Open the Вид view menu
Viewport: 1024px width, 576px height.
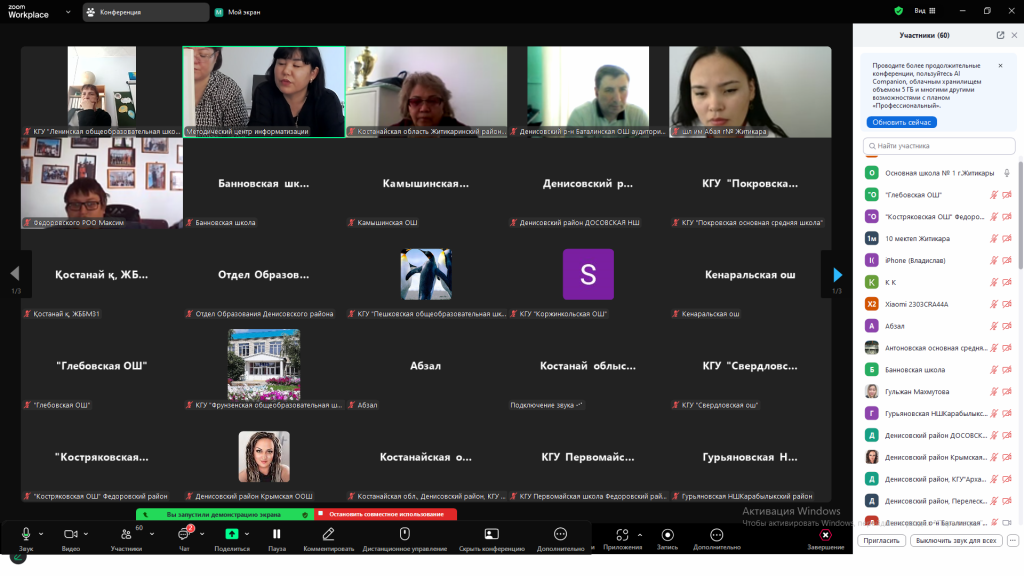pos(925,10)
